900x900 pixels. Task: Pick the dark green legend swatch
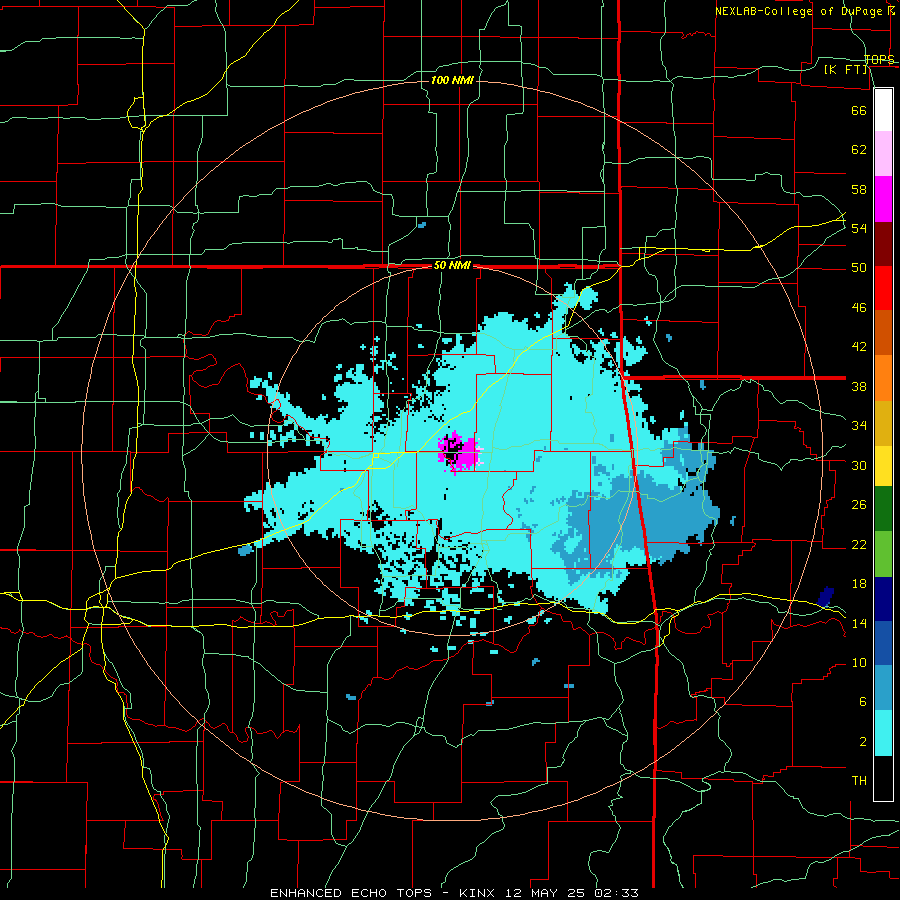883,509
